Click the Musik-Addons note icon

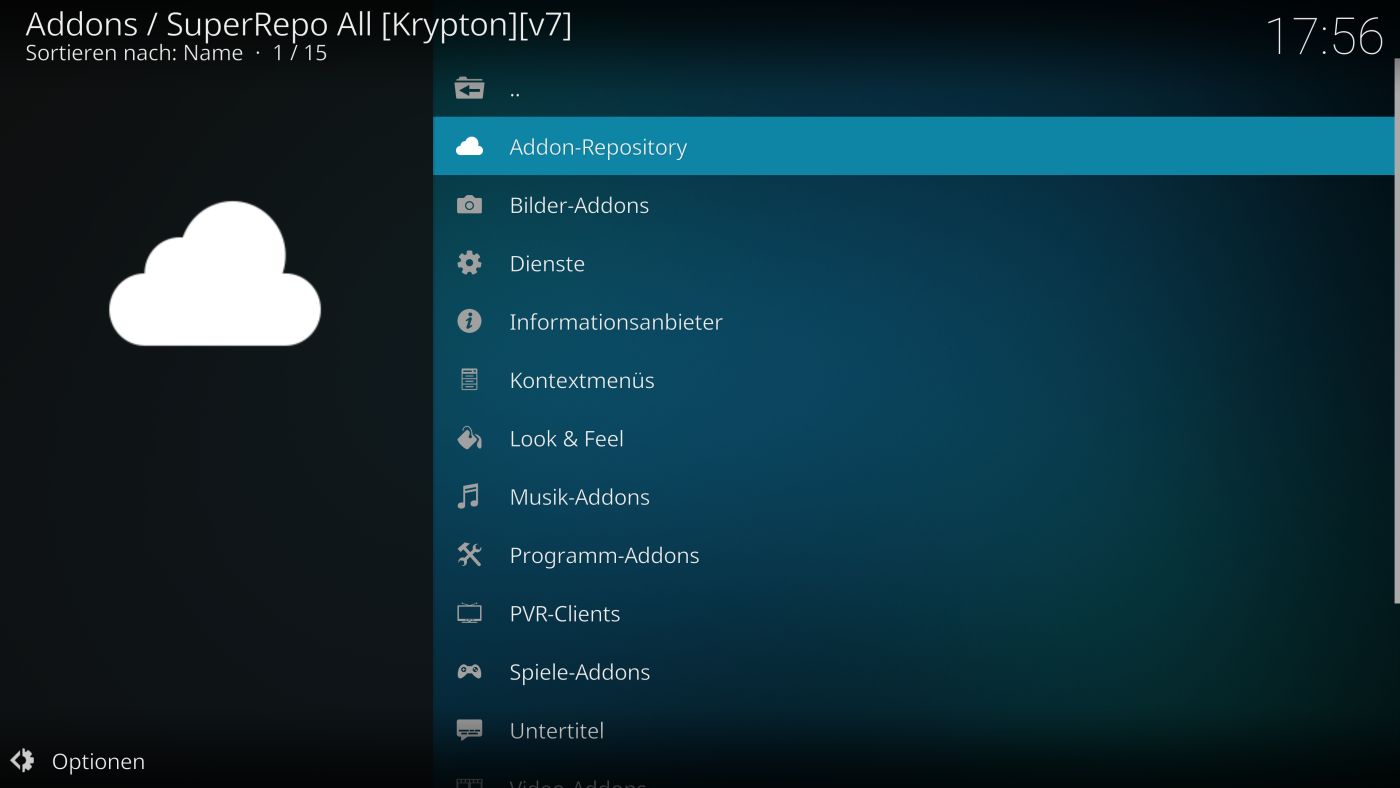click(469, 496)
